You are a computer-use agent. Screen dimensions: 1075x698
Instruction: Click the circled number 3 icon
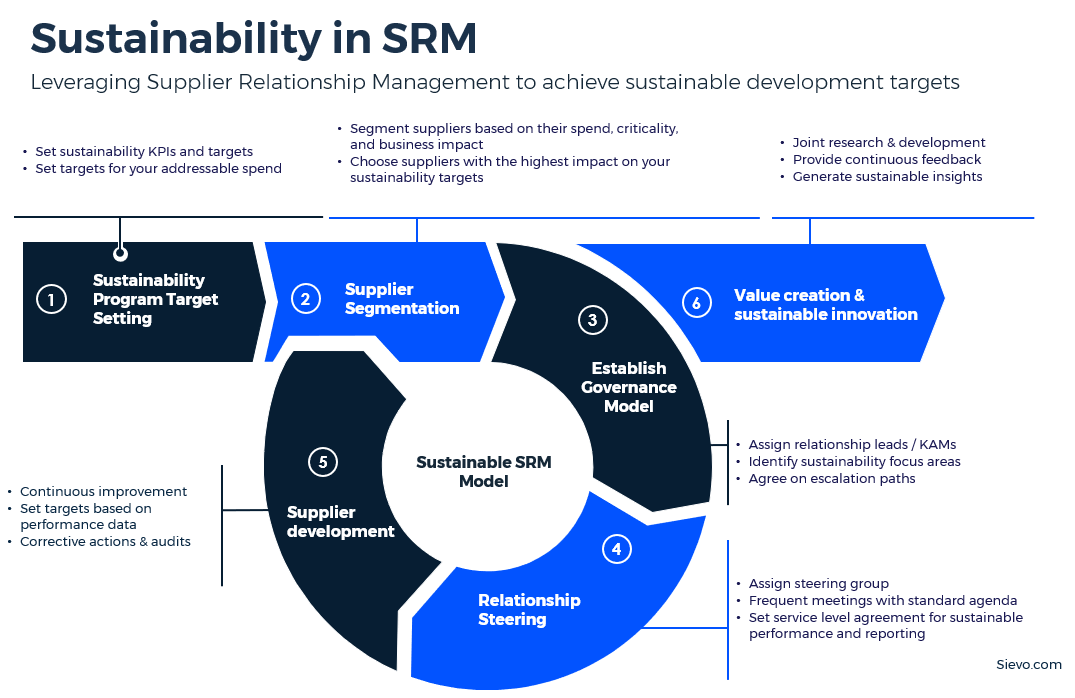tap(592, 320)
